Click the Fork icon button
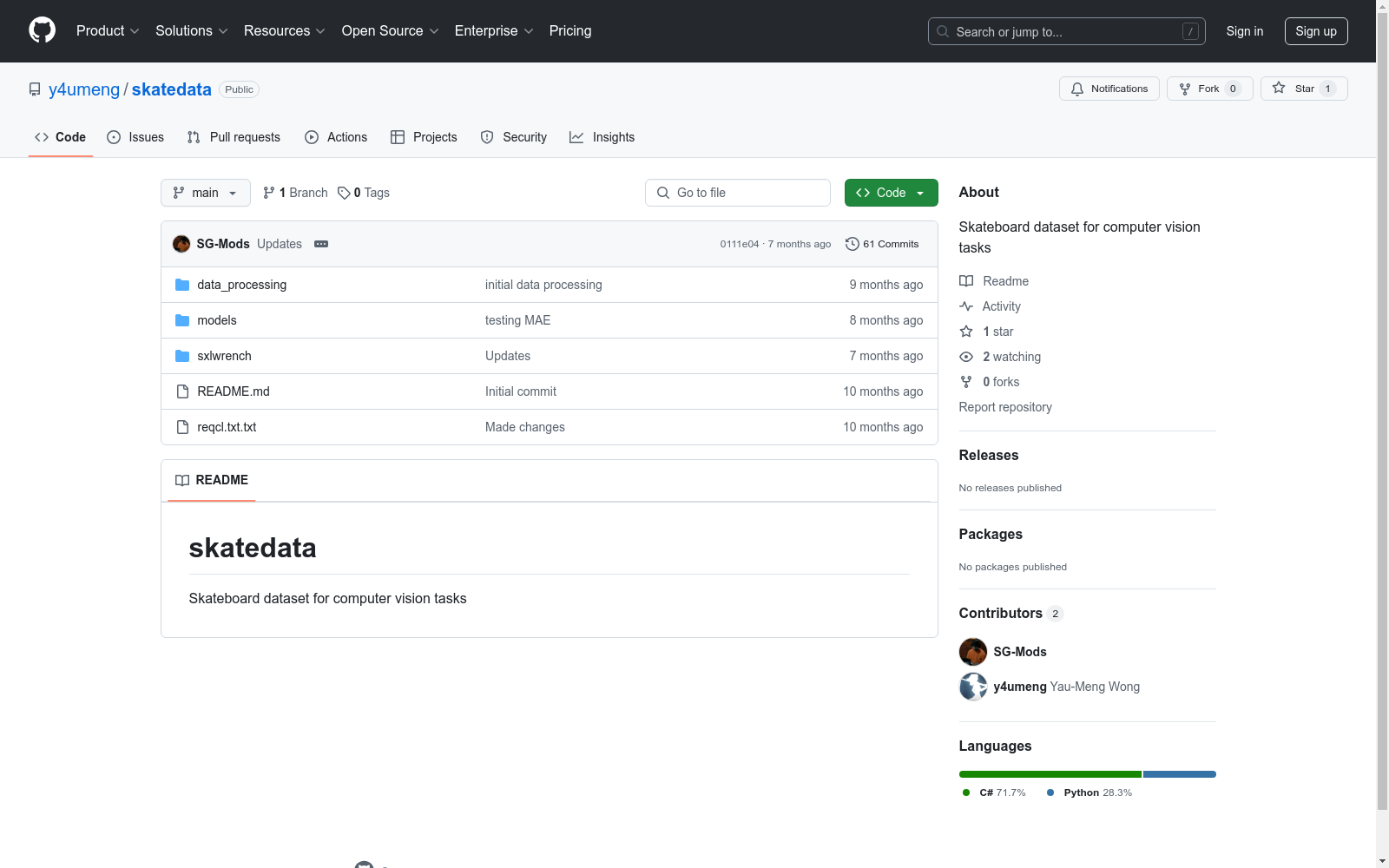The height and width of the screenshot is (868, 1389). [x=1185, y=89]
